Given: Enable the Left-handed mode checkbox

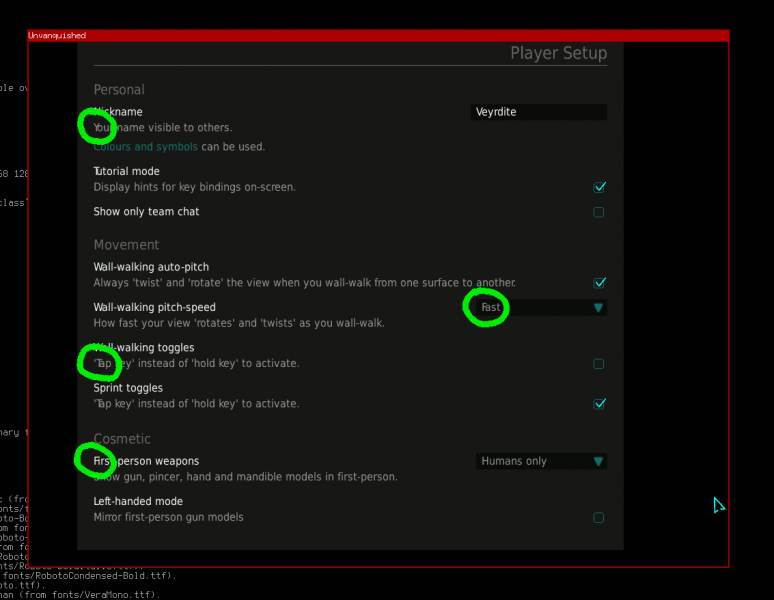Looking at the screenshot, I should [599, 518].
